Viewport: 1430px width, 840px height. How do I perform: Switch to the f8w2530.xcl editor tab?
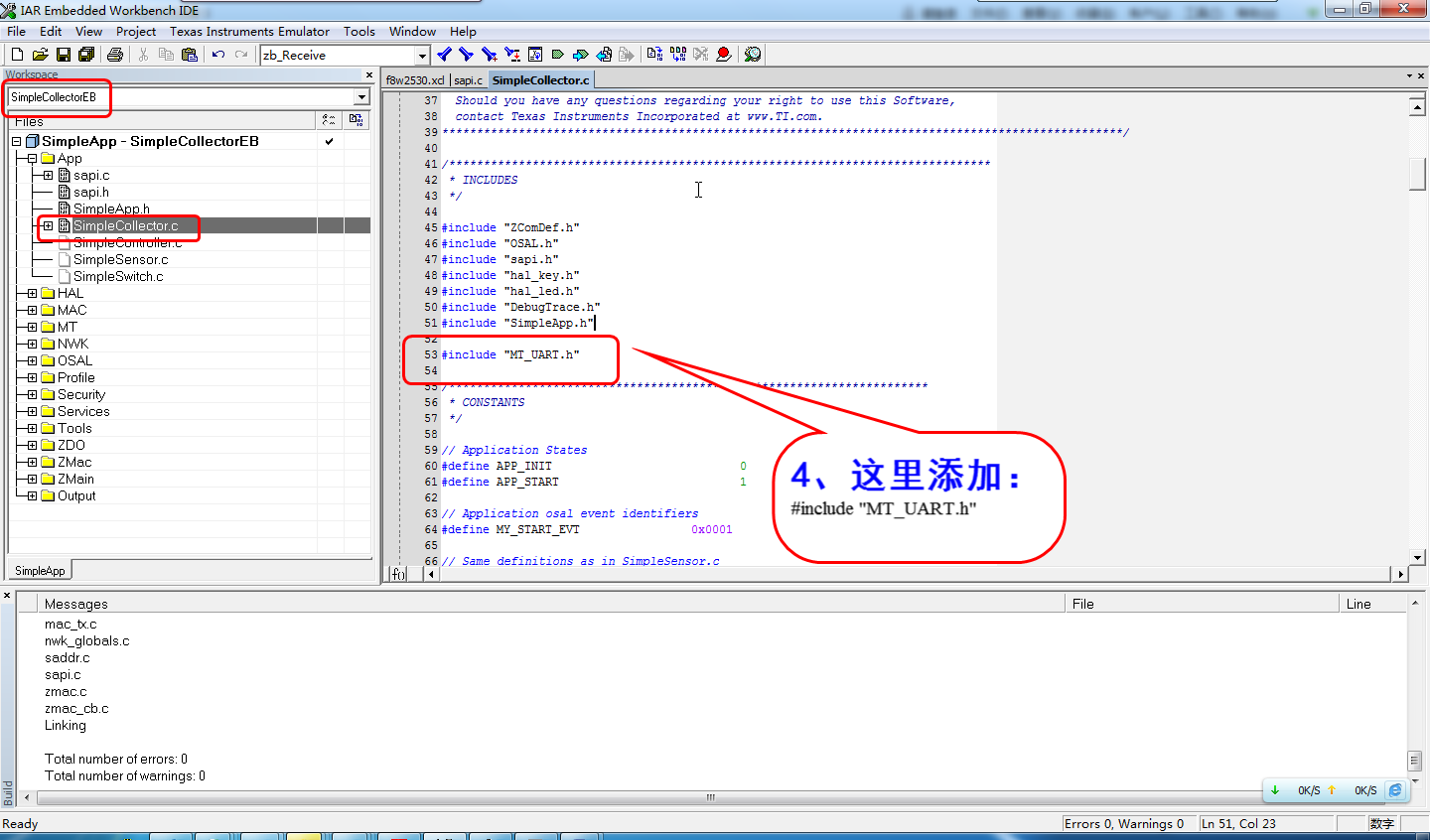pyautogui.click(x=415, y=80)
